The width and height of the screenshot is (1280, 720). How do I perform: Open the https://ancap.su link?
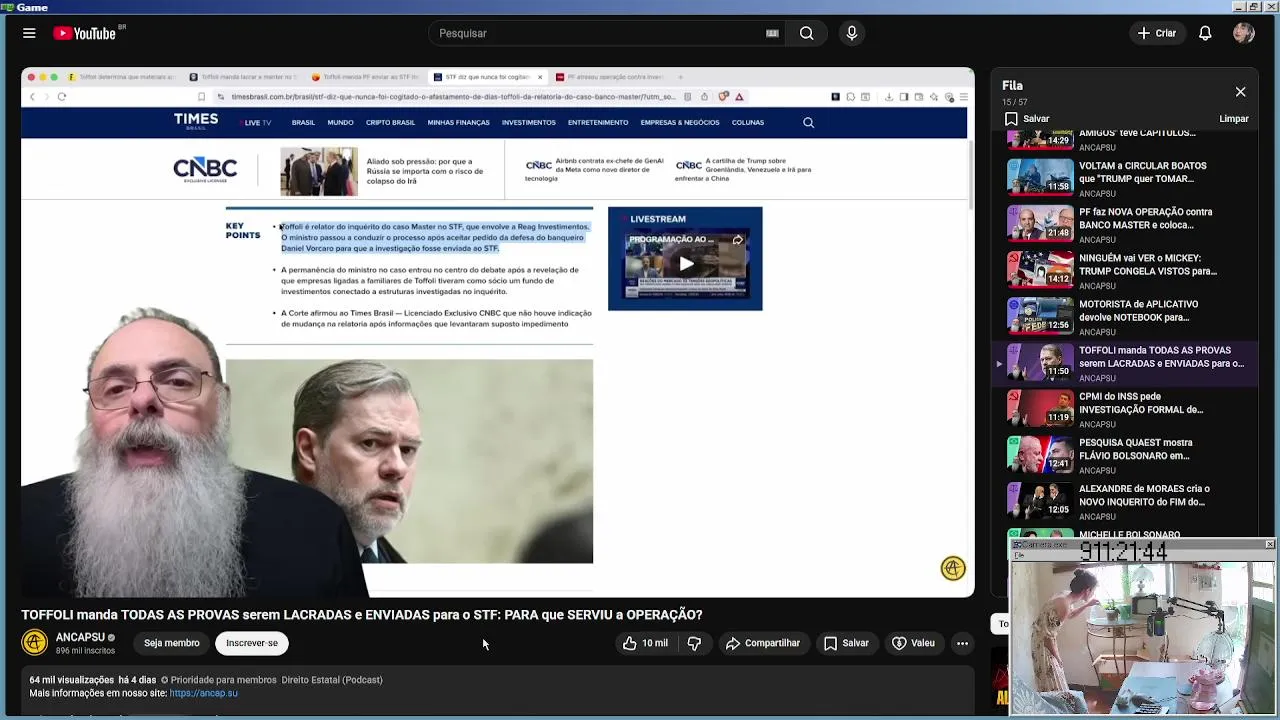(204, 693)
